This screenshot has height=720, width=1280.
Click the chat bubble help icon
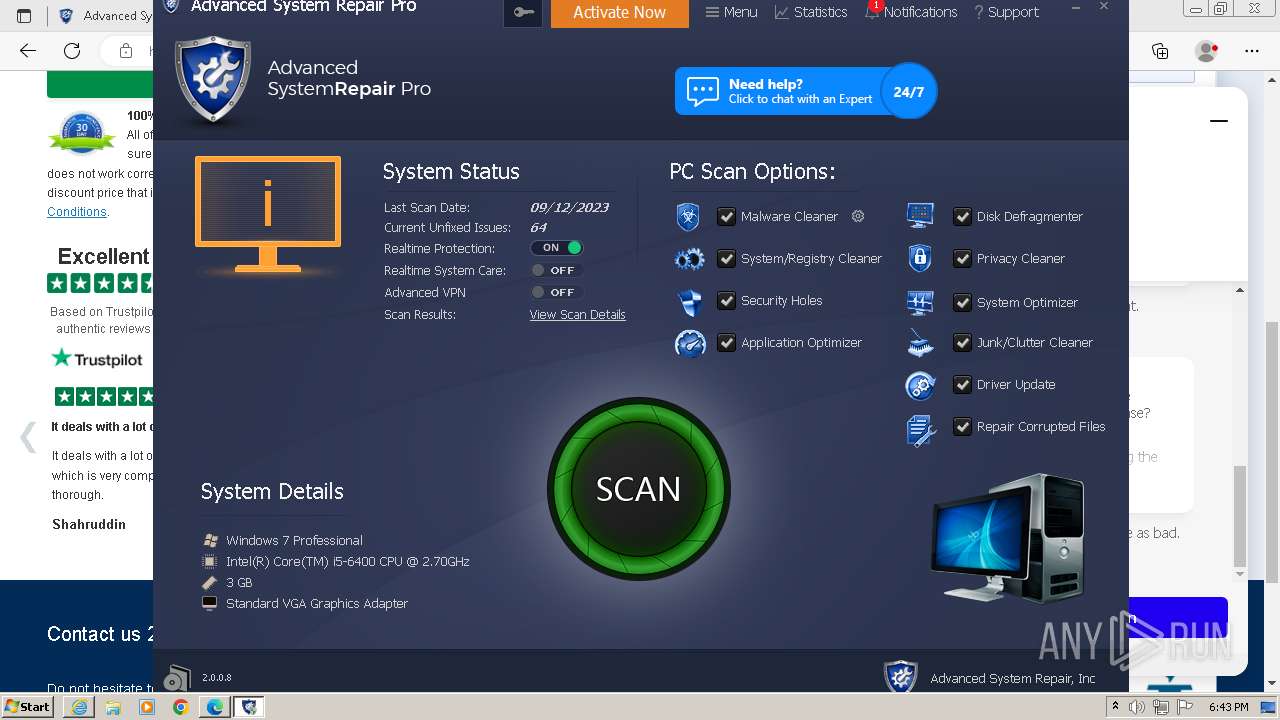point(703,92)
